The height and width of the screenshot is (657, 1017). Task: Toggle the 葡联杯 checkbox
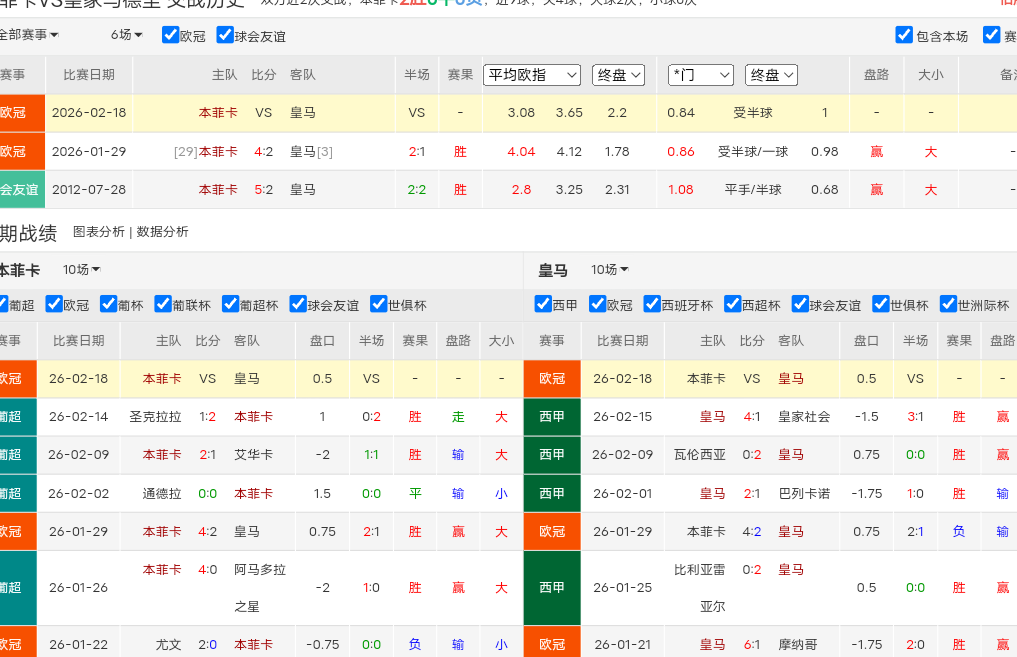163,304
